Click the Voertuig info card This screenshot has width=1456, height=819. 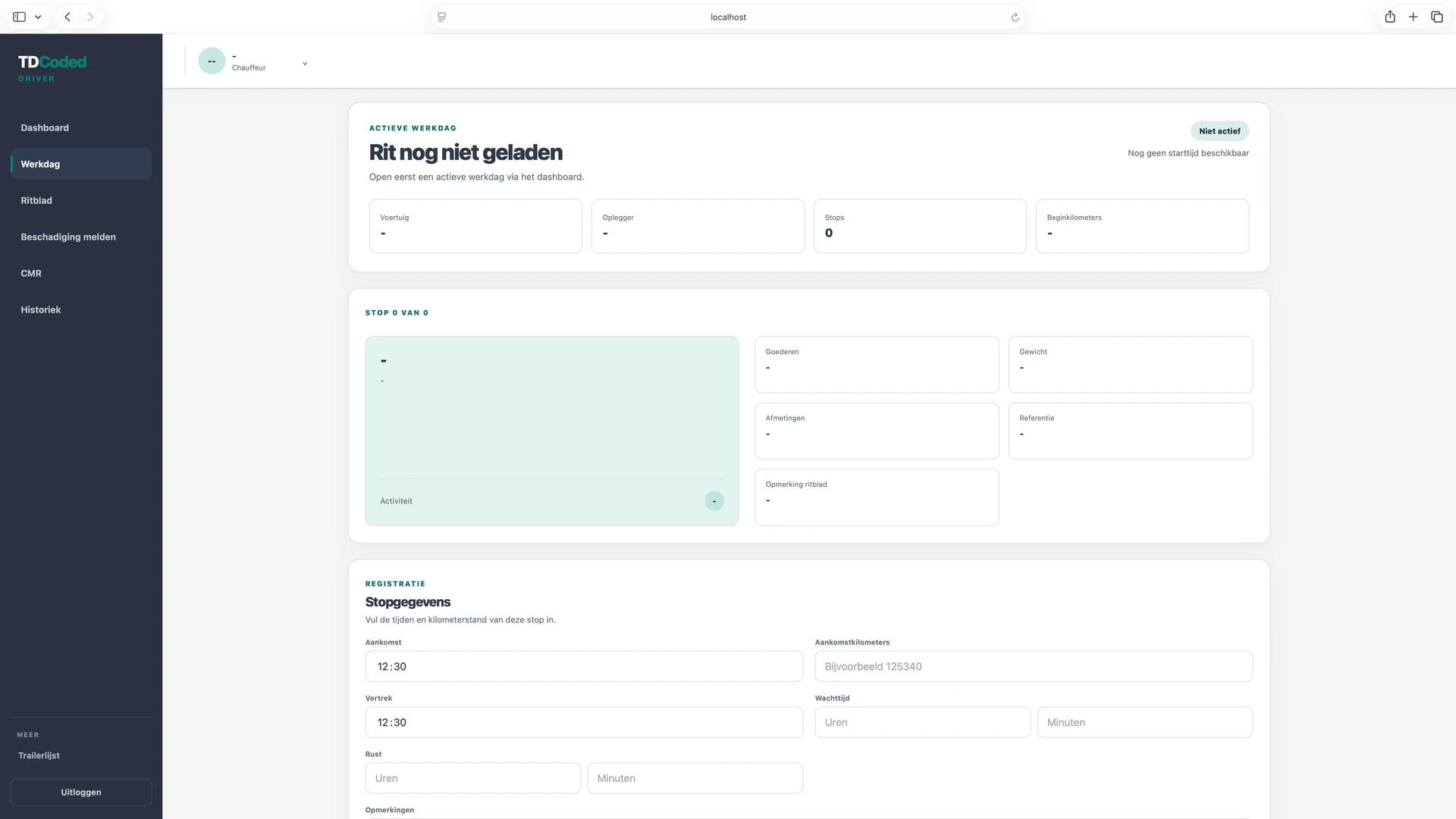475,226
